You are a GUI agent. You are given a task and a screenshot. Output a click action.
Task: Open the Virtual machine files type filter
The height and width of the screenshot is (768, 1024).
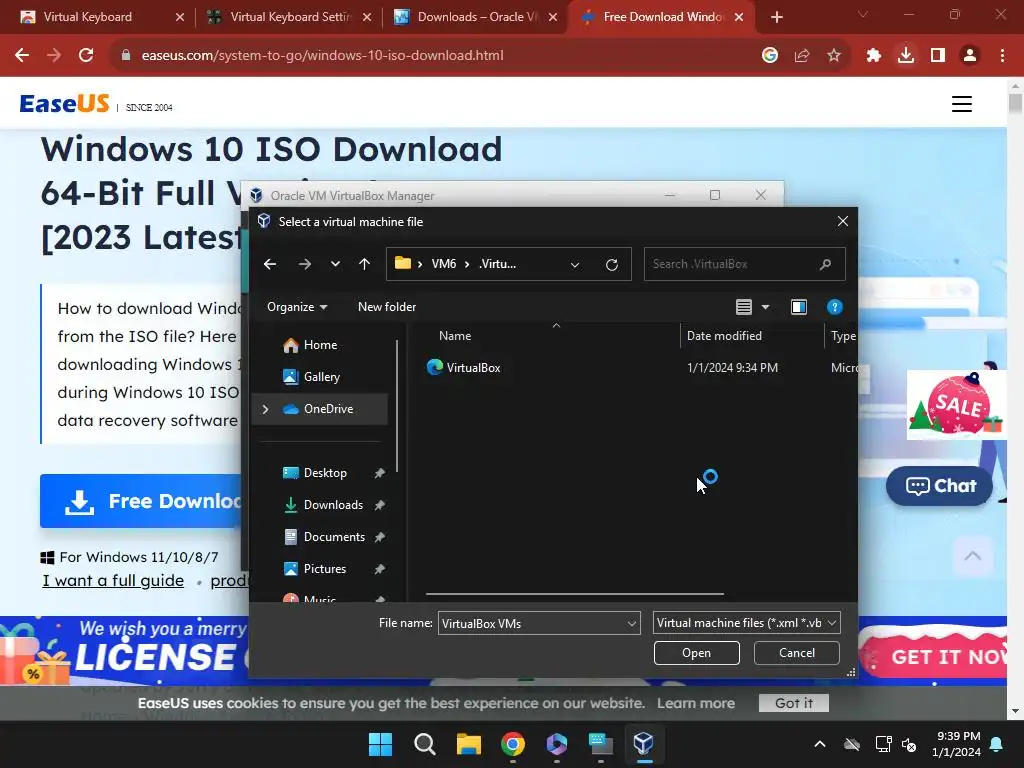746,623
